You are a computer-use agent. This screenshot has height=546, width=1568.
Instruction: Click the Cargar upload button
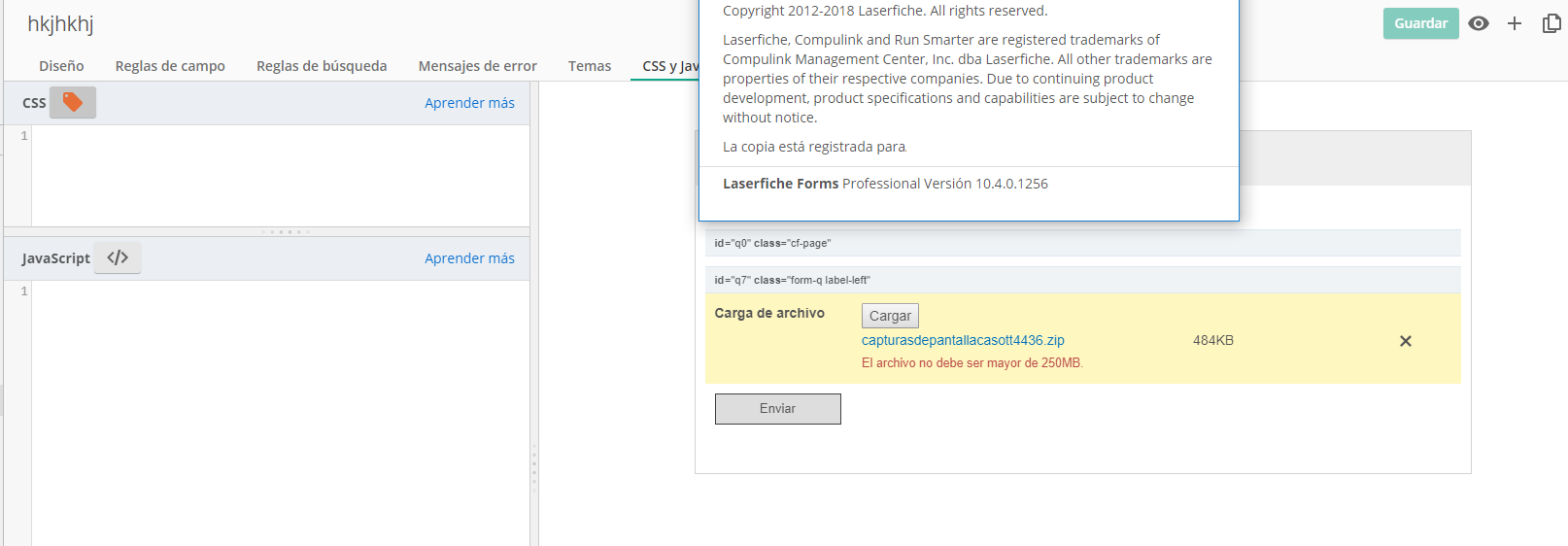tap(890, 316)
